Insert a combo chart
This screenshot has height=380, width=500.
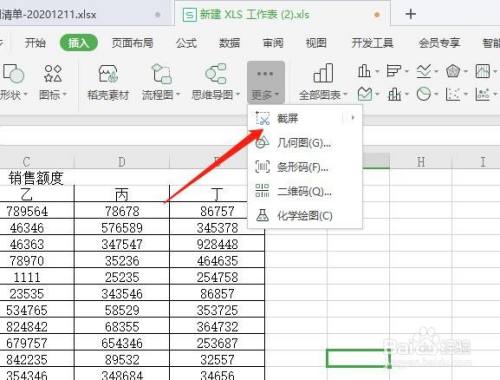(x=394, y=94)
